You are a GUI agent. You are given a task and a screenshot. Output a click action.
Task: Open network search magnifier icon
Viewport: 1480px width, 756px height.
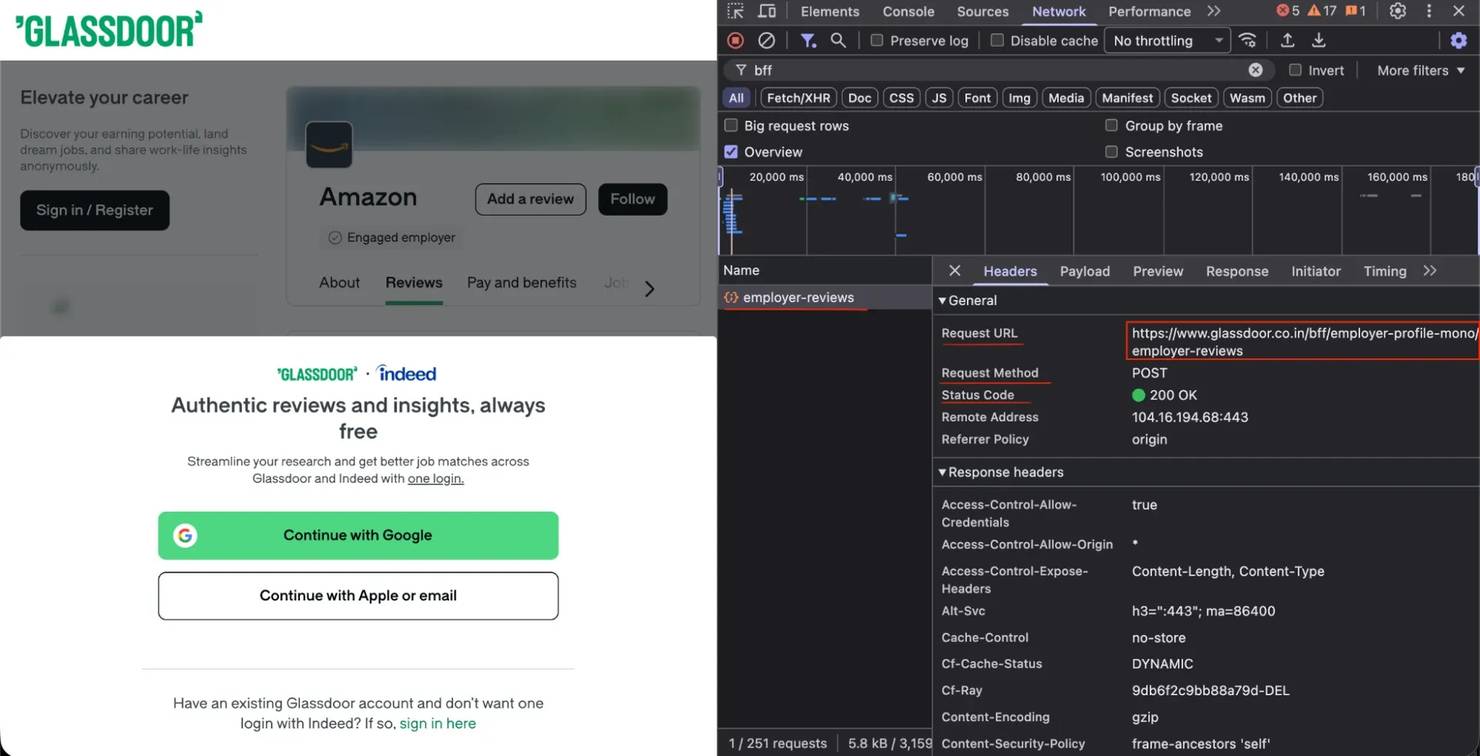[x=838, y=40]
